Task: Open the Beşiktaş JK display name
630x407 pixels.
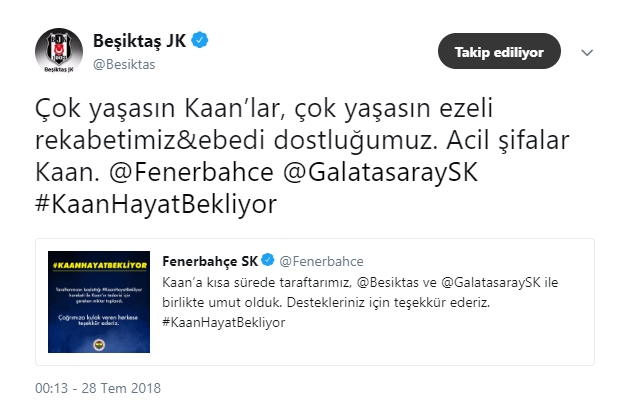Action: click(x=139, y=41)
